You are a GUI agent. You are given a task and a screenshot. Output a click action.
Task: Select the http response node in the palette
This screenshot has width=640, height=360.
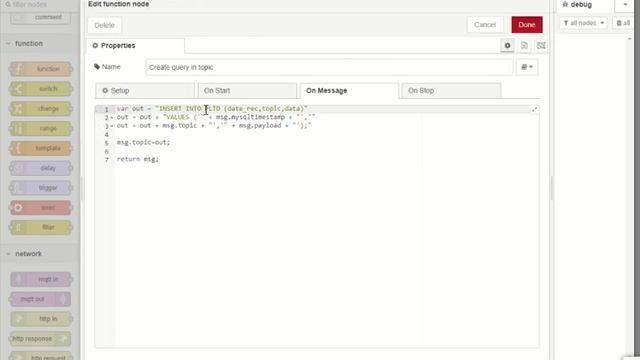click(x=40, y=339)
